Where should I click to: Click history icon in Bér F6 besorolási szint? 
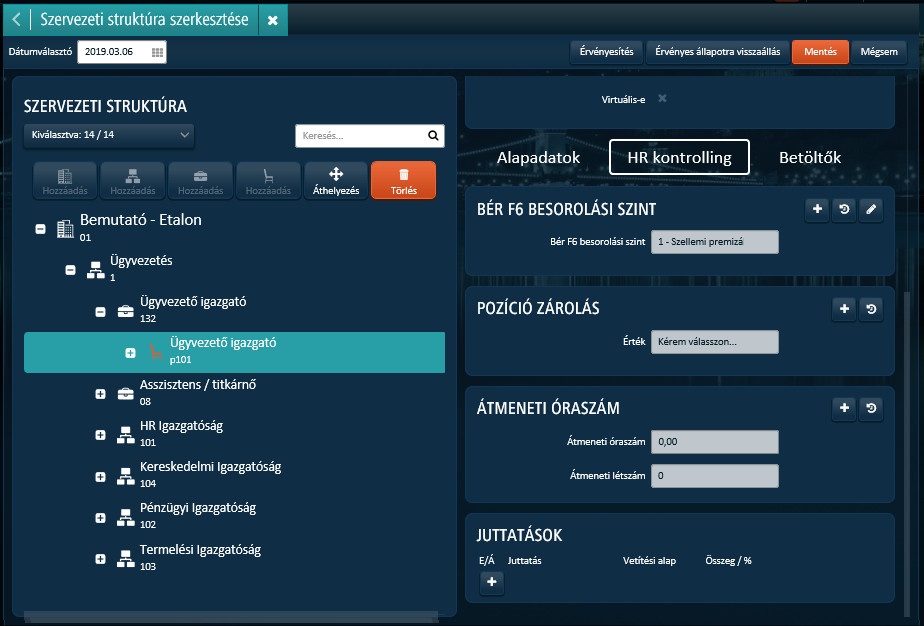844,209
